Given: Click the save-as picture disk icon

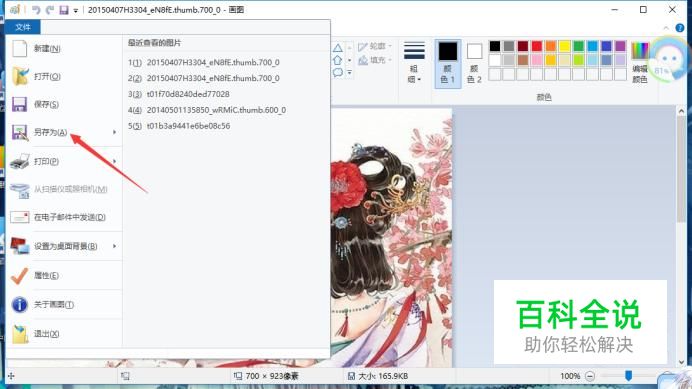Looking at the screenshot, I should [19, 132].
